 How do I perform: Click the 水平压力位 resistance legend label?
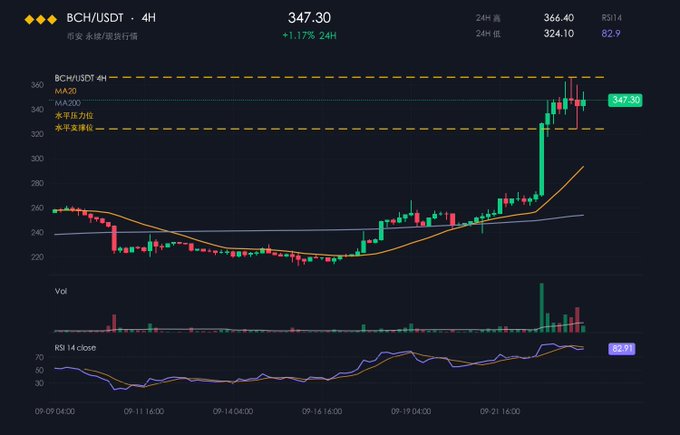tap(74, 115)
